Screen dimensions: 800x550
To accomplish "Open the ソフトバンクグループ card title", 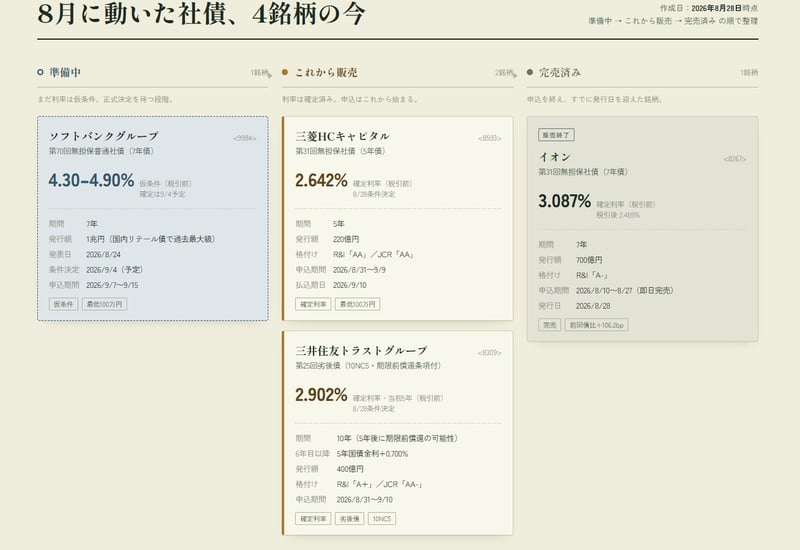I will coord(104,136).
